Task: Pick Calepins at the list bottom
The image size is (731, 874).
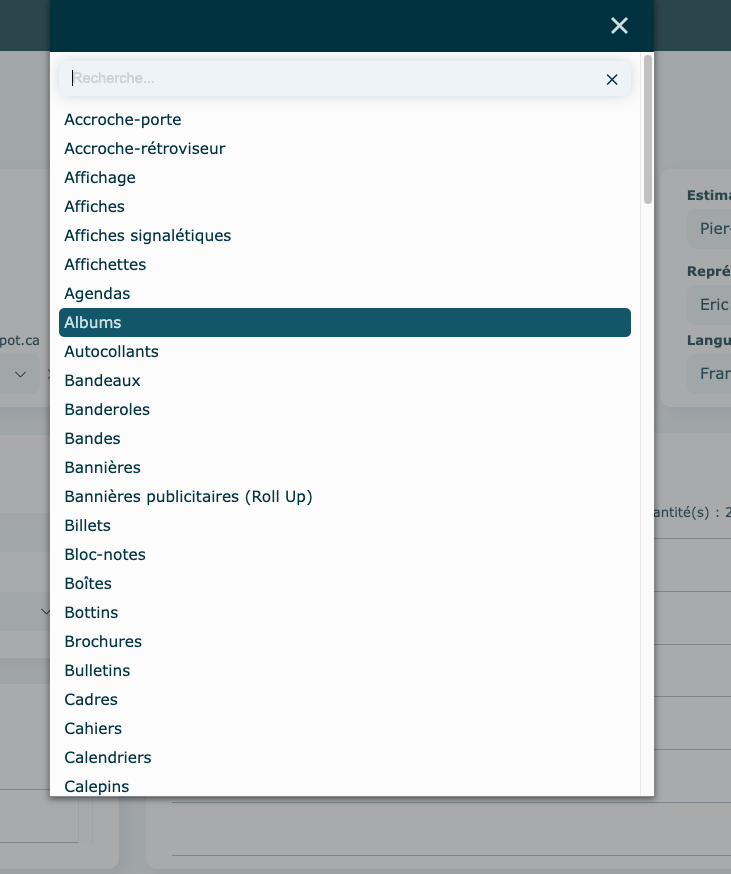Action: (x=97, y=787)
